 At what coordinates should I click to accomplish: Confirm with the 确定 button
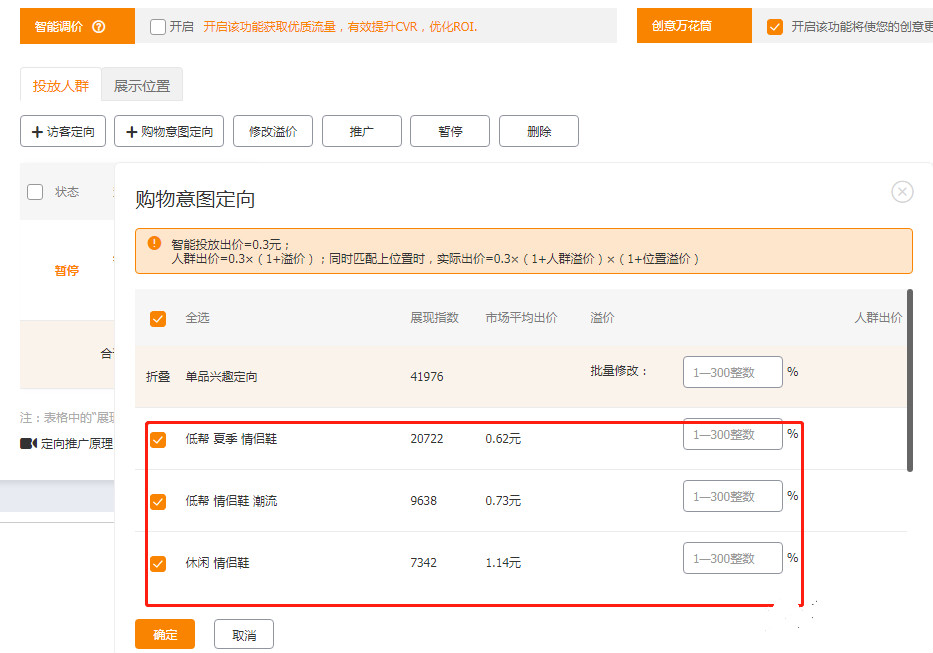(x=164, y=634)
